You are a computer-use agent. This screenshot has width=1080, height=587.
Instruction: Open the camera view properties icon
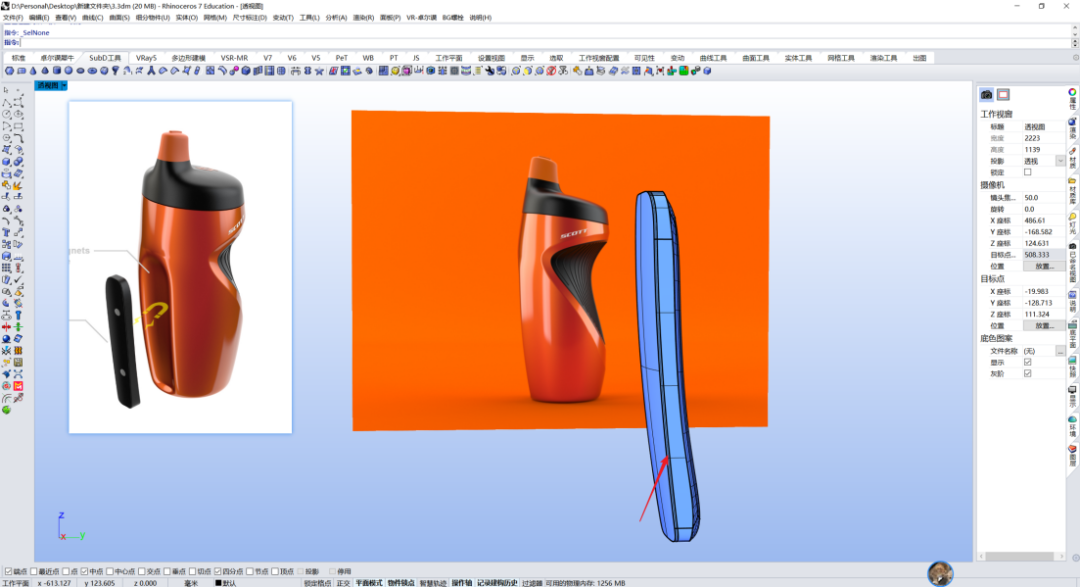click(986, 94)
